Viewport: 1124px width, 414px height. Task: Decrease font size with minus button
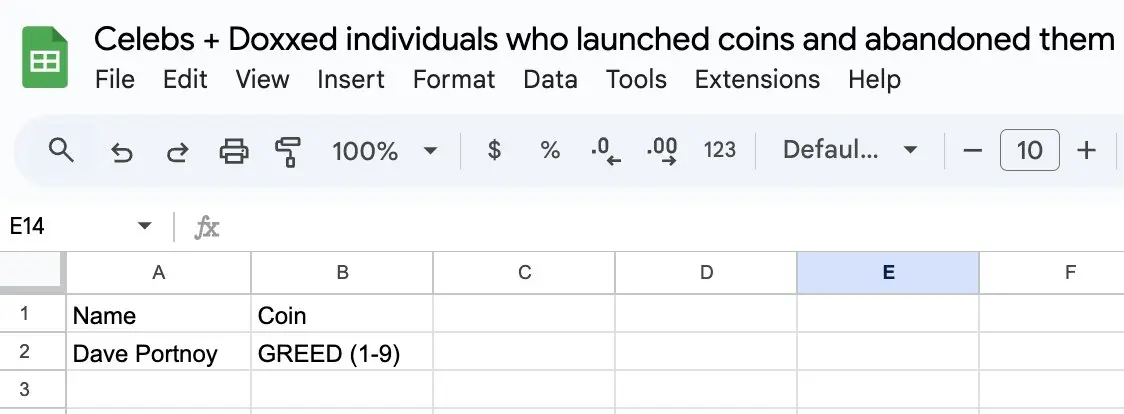tap(973, 150)
